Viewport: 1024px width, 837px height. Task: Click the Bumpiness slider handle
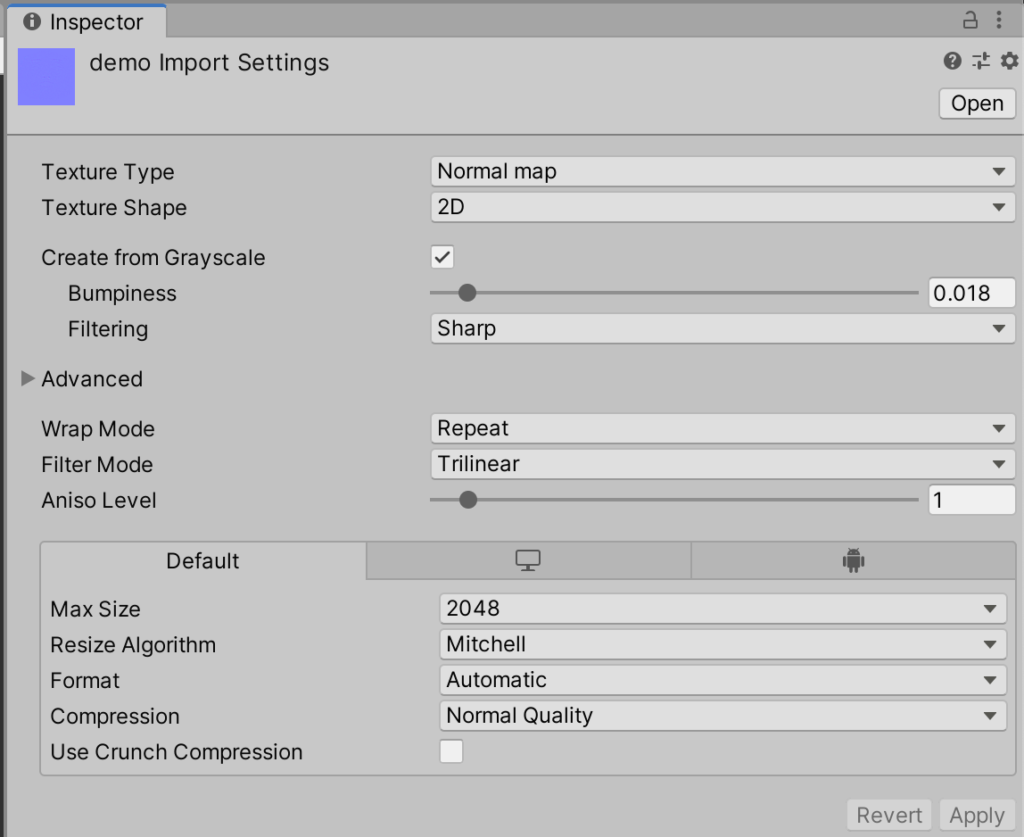467,292
